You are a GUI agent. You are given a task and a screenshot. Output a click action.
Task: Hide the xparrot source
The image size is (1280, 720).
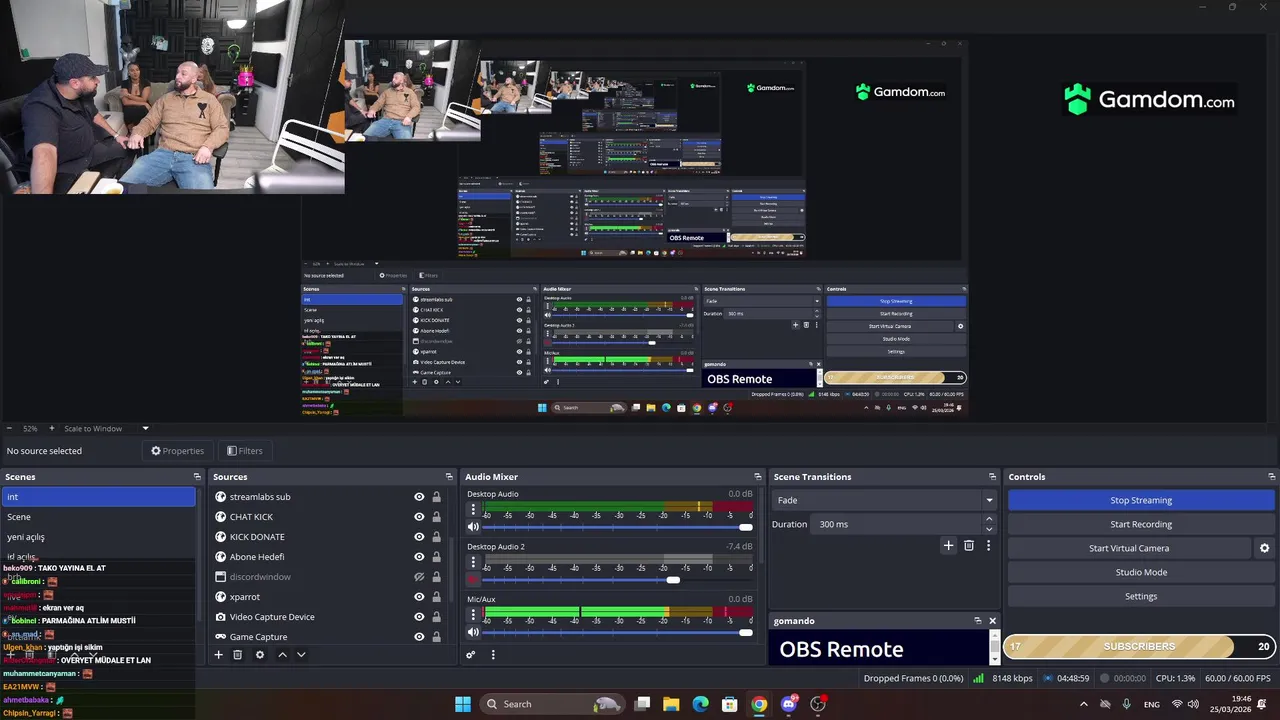[419, 597]
